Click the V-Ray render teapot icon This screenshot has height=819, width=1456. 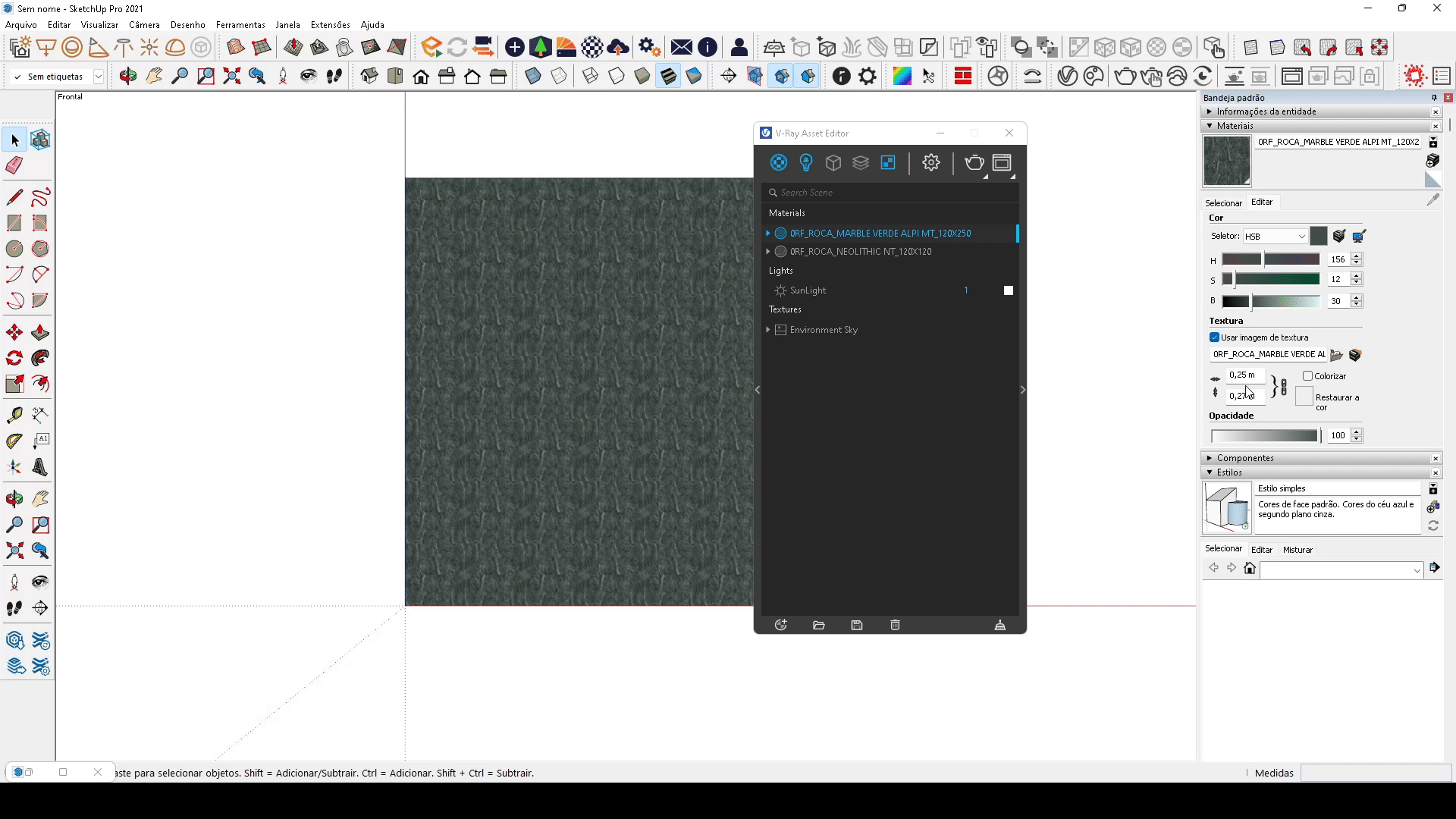pos(974,162)
